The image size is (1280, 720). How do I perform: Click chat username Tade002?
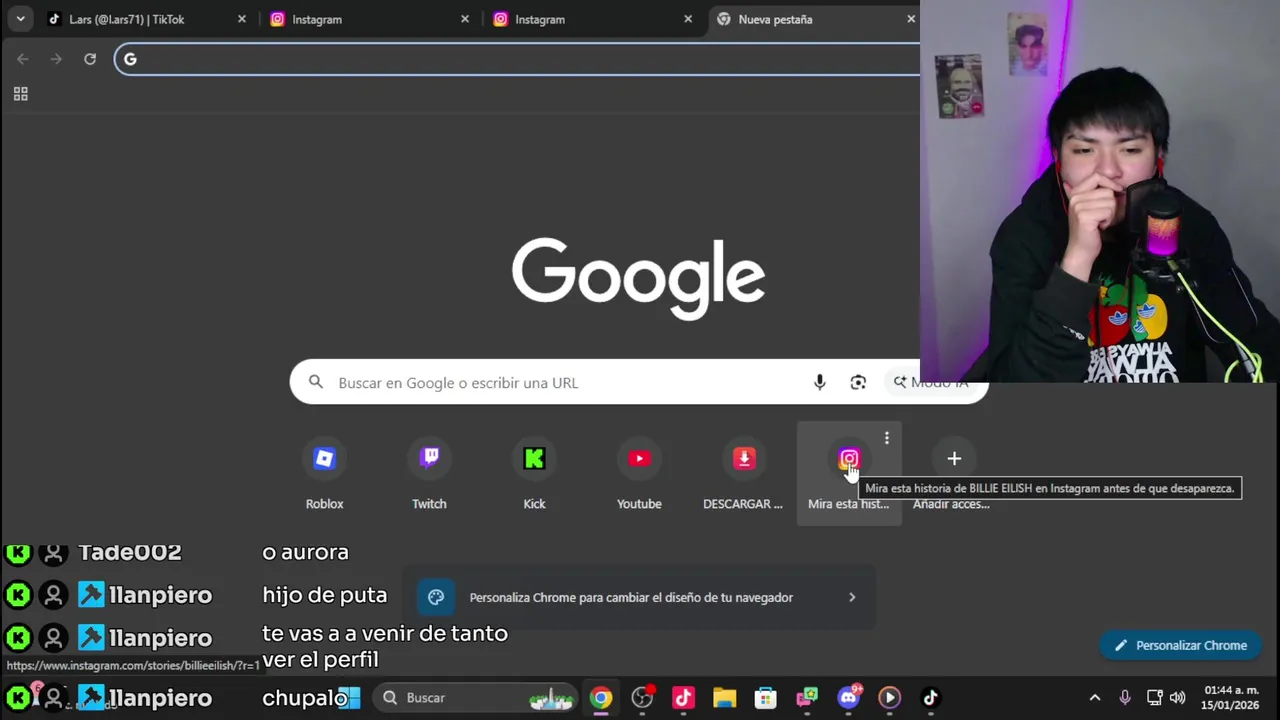click(x=130, y=552)
